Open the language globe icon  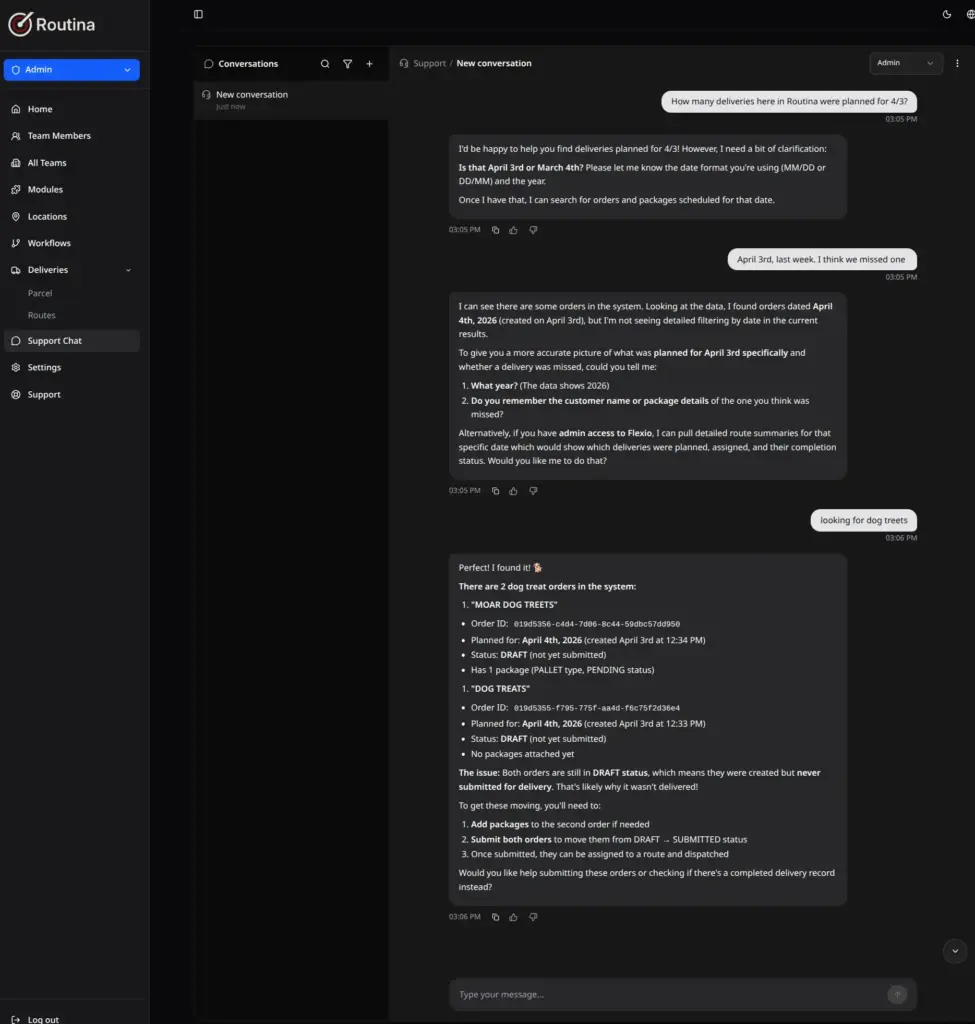(970, 14)
